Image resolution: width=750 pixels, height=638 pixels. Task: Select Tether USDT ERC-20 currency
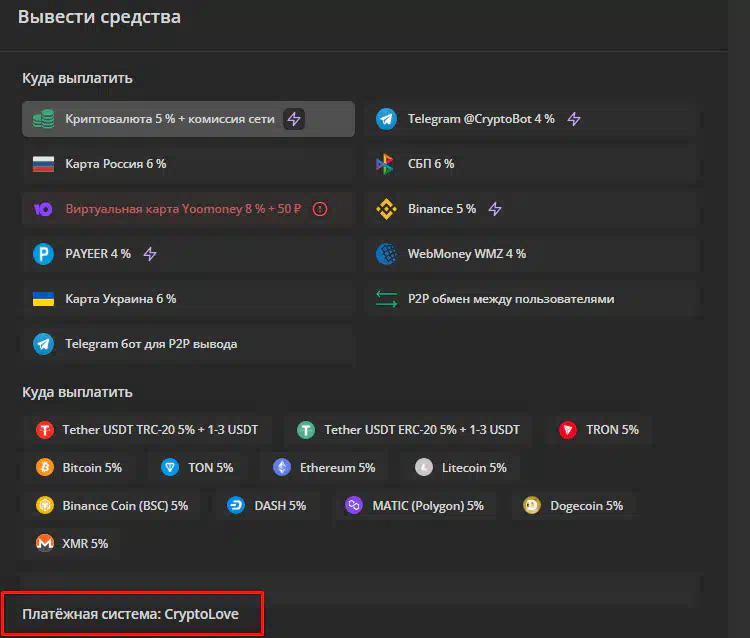(x=408, y=429)
